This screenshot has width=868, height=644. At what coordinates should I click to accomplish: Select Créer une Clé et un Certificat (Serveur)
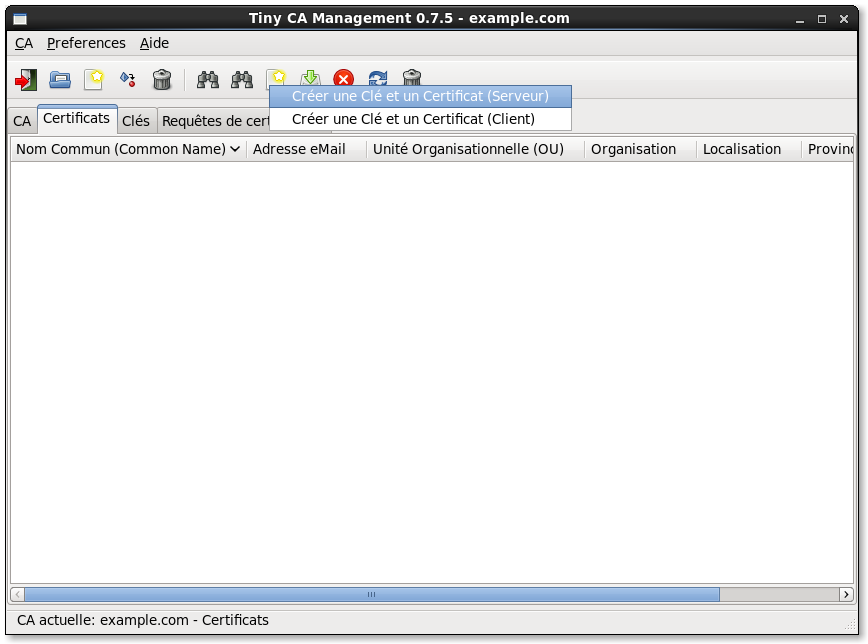click(x=420, y=97)
